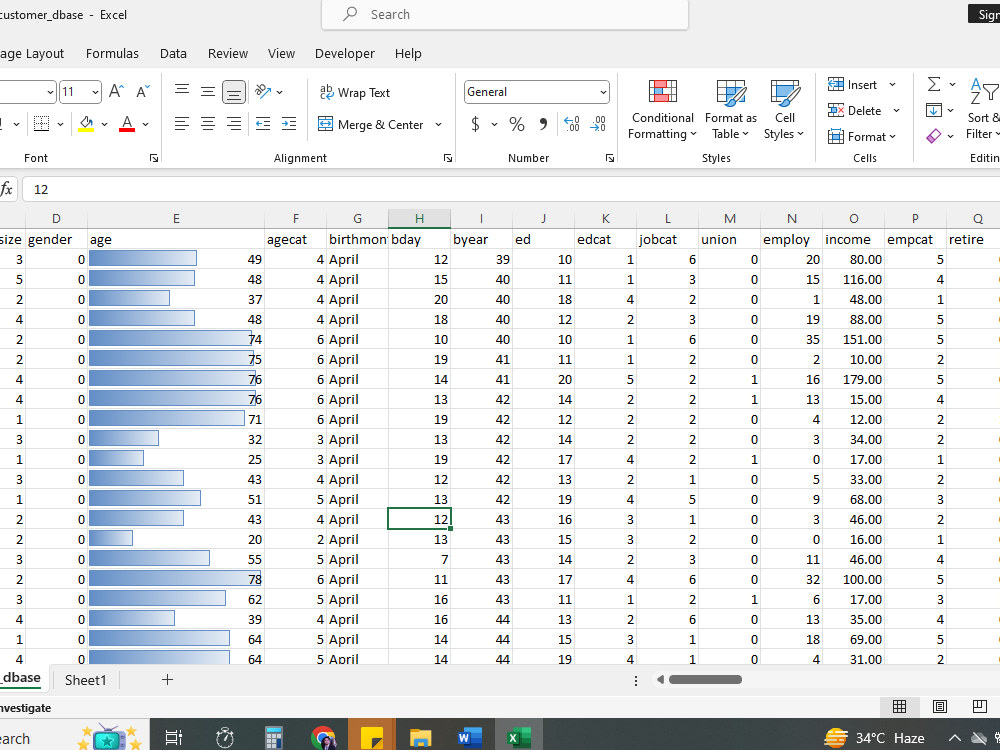Align text right
The image size is (1000, 750).
pyautogui.click(x=234, y=124)
